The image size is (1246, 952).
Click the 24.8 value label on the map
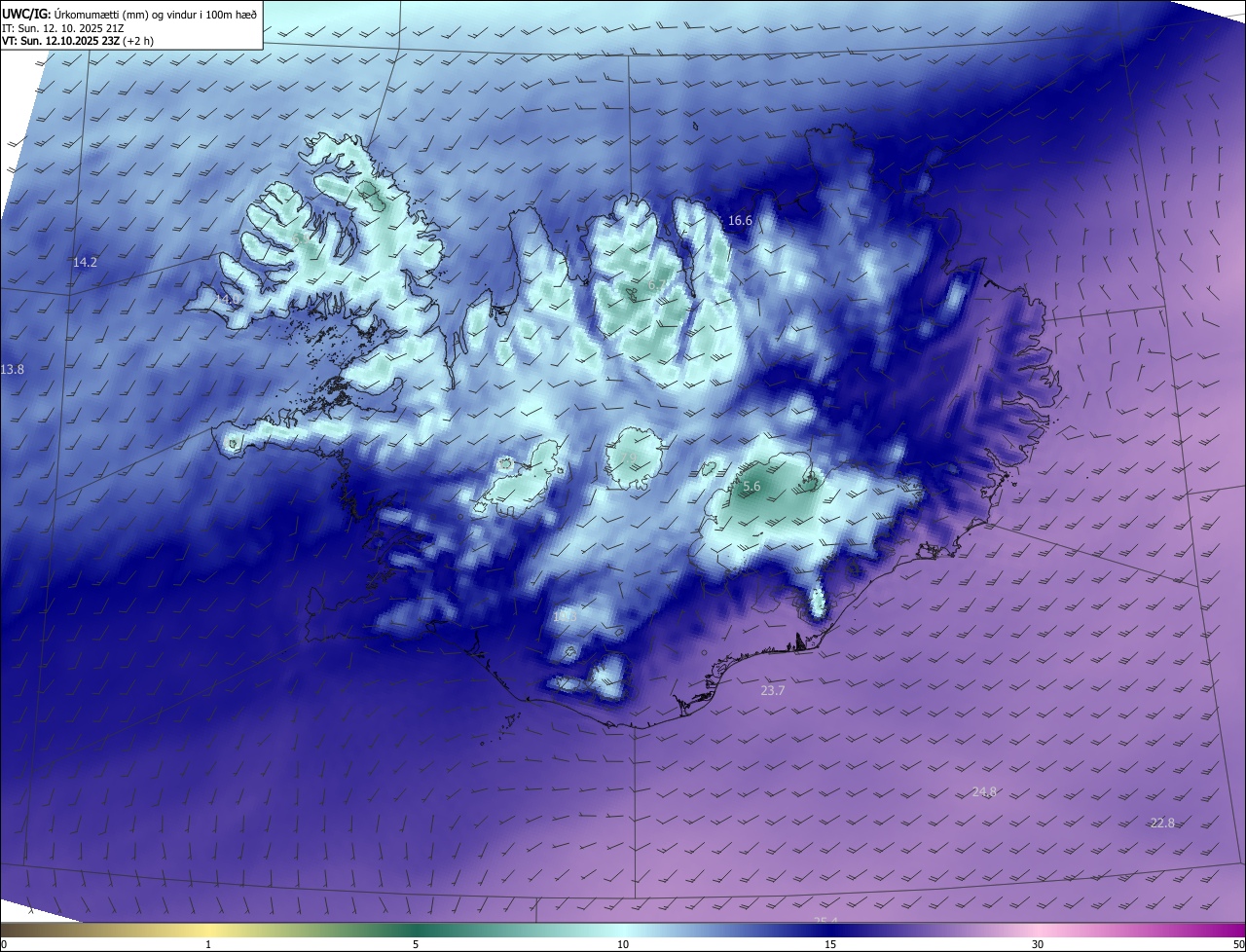click(984, 791)
